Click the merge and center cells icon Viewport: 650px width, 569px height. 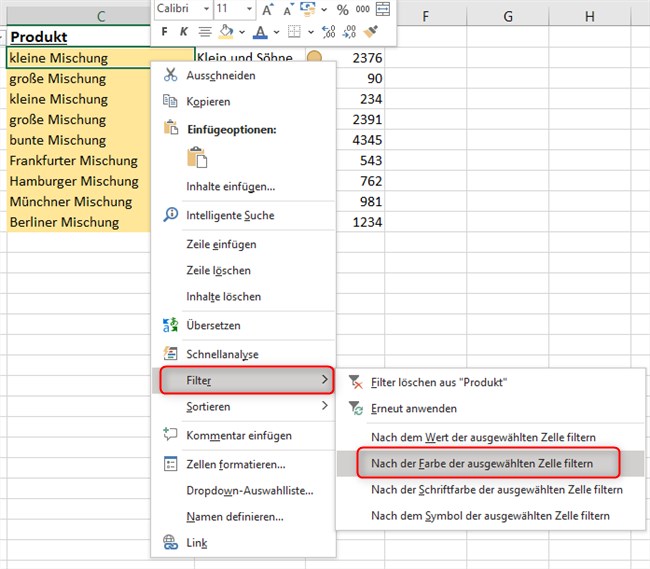click(383, 9)
